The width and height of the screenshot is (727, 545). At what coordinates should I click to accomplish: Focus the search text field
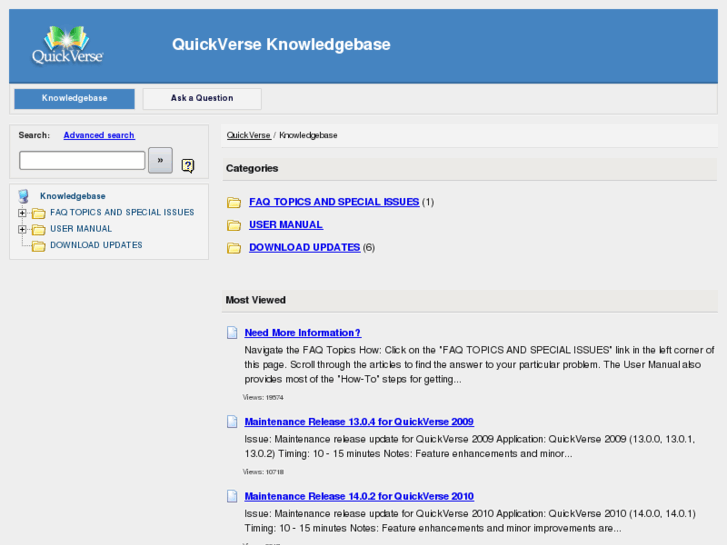click(82, 160)
